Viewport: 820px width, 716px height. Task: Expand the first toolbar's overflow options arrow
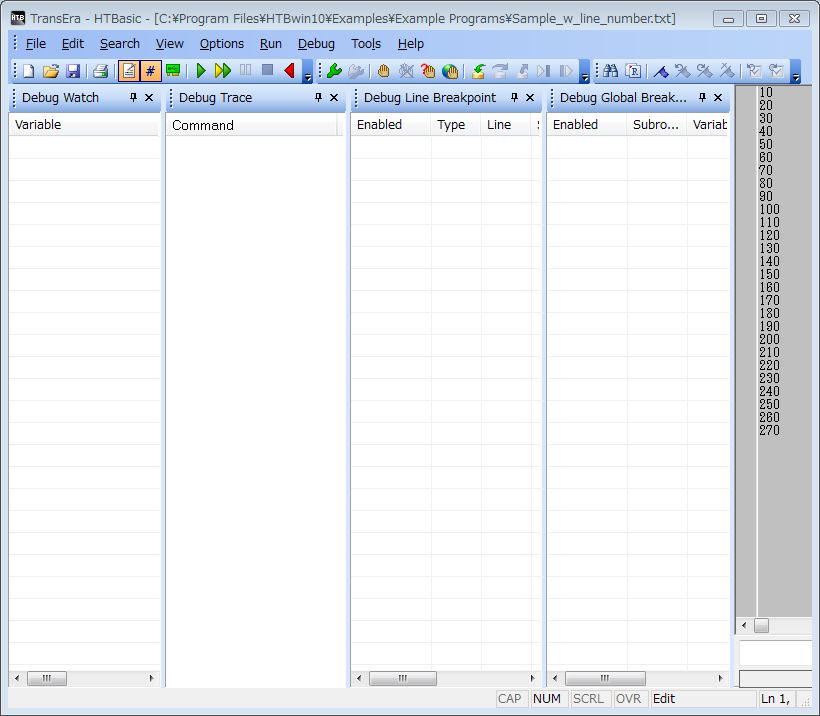308,72
